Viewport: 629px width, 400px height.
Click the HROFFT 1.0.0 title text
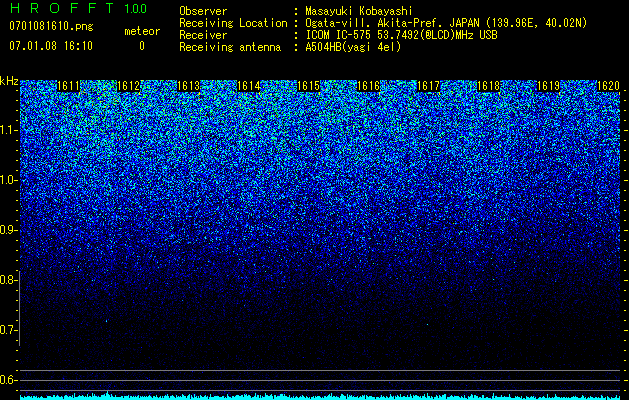click(x=78, y=8)
